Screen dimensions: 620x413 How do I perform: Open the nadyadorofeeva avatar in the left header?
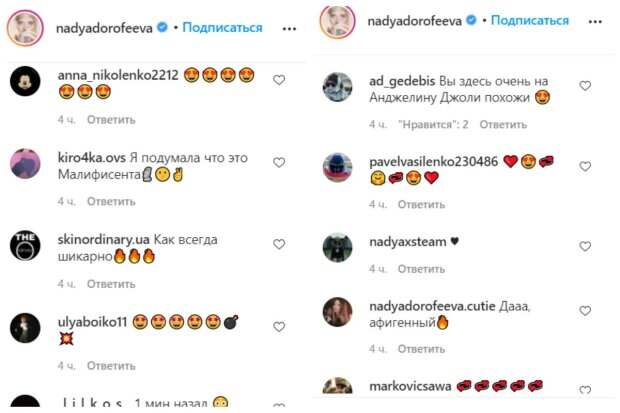pos(25,28)
